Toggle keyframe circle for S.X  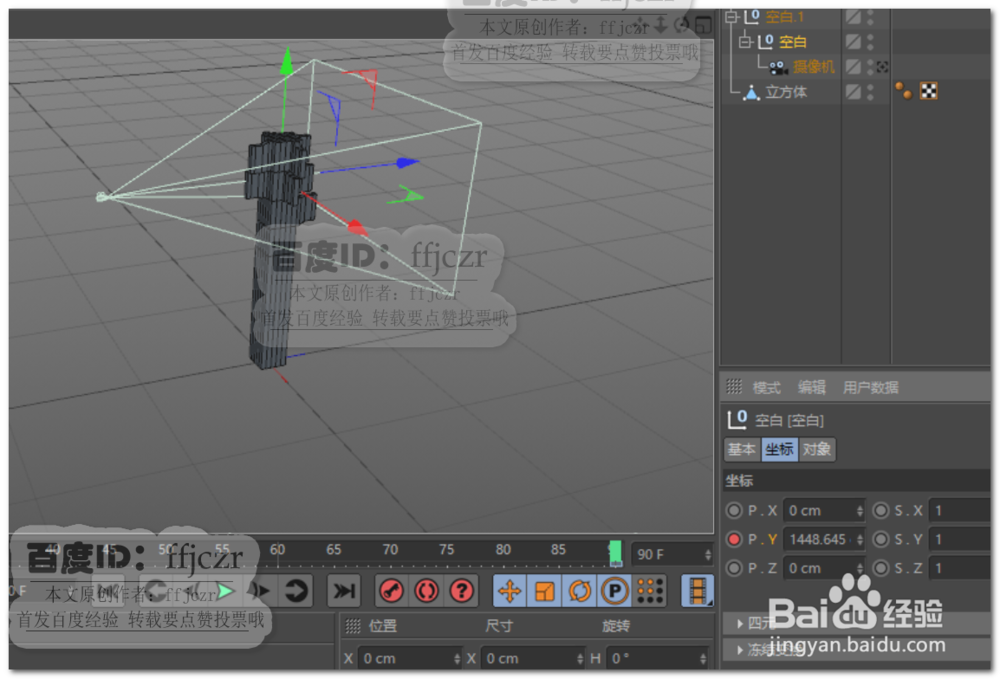tap(881, 511)
